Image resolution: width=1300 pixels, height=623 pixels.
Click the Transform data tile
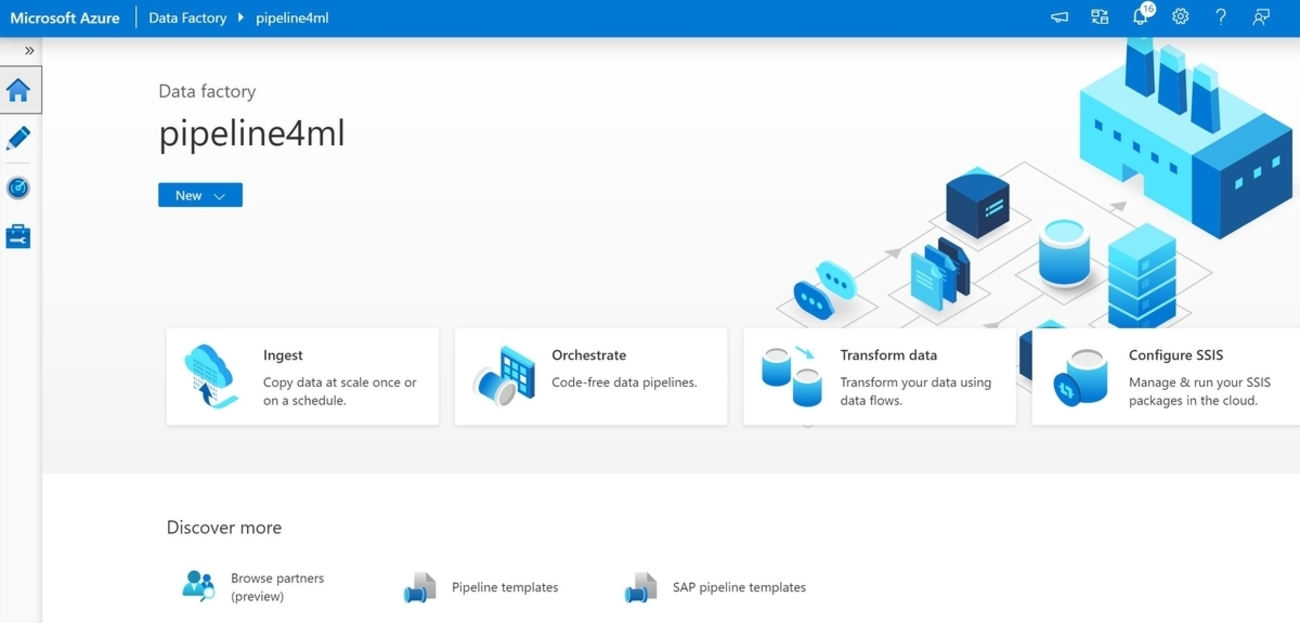click(x=879, y=376)
